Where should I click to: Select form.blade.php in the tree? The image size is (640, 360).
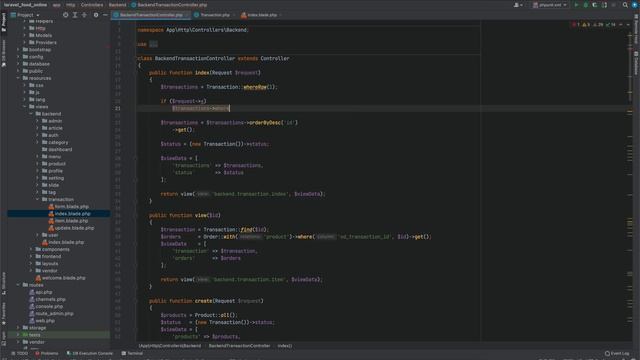pyautogui.click(x=69, y=207)
